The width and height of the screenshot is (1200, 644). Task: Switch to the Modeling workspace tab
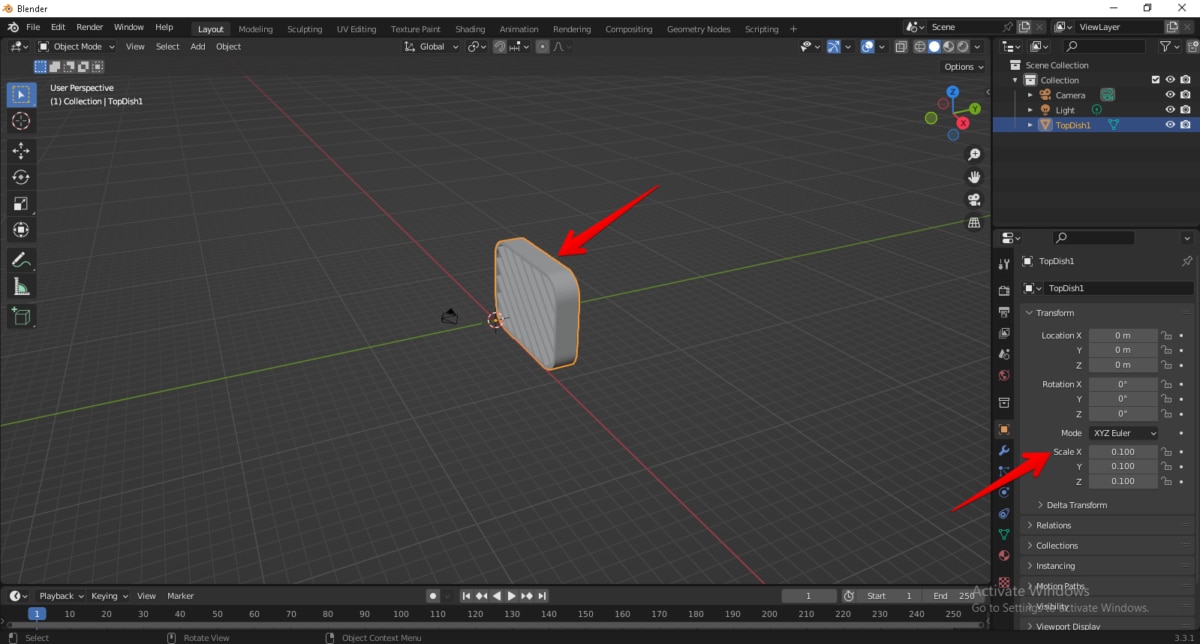coord(255,29)
